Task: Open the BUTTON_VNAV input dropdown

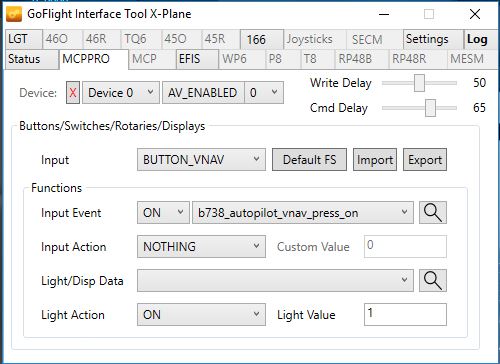Action: [201, 160]
